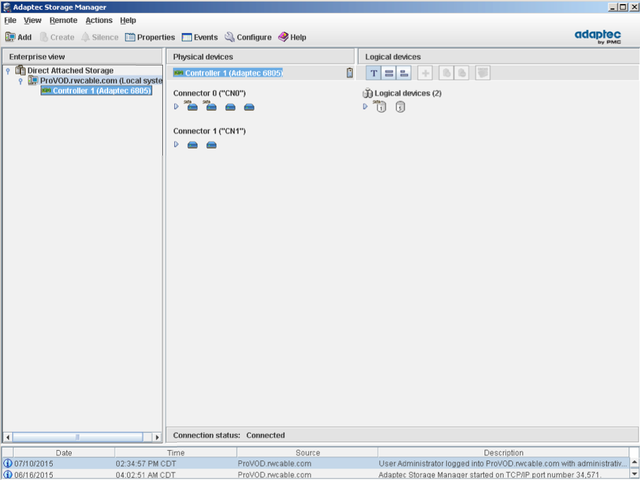Click the Enterprise view panel header

click(x=82, y=57)
